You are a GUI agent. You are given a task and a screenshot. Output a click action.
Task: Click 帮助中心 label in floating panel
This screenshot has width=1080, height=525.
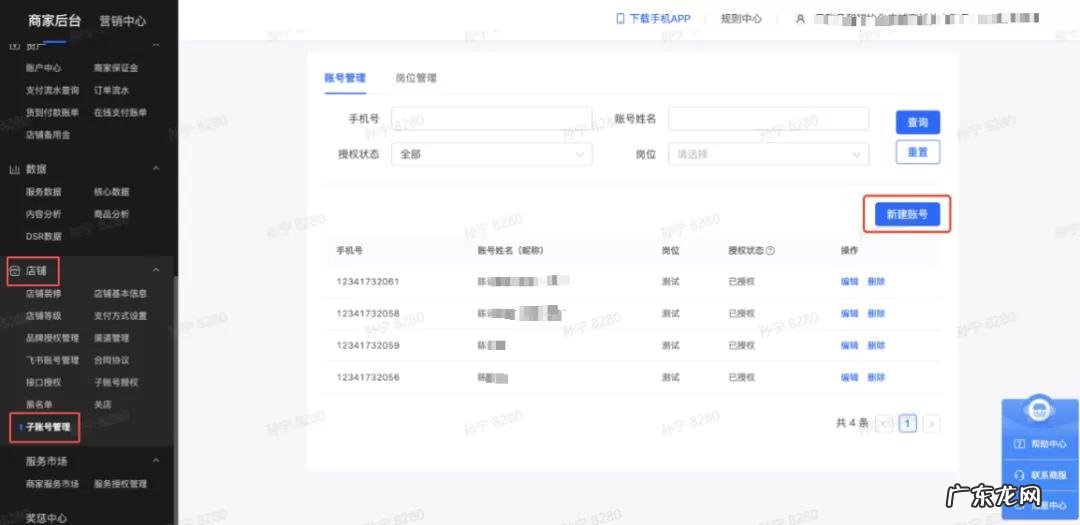(1049, 444)
